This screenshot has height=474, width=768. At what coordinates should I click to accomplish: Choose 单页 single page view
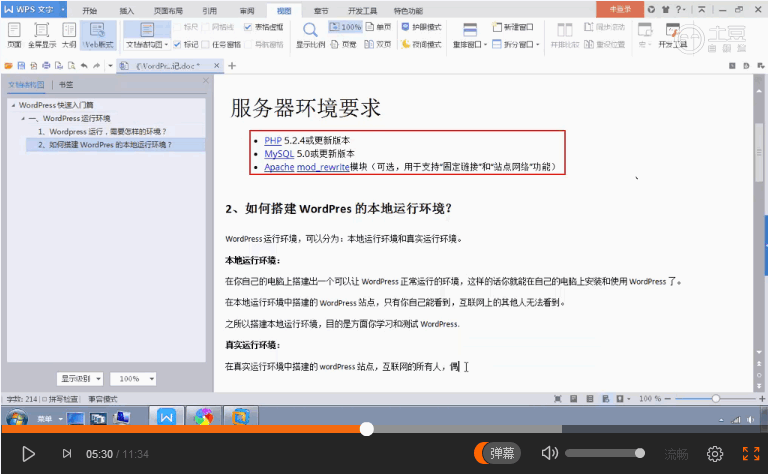(x=378, y=27)
